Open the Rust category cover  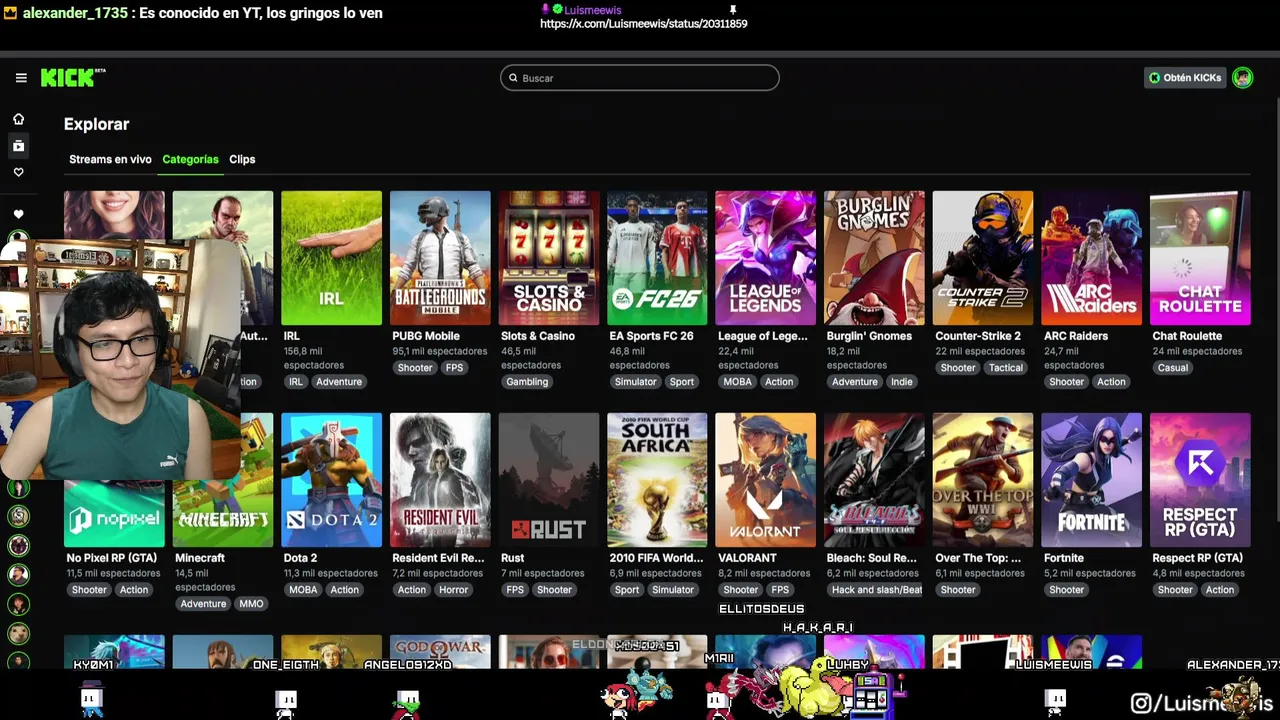pyautogui.click(x=549, y=480)
